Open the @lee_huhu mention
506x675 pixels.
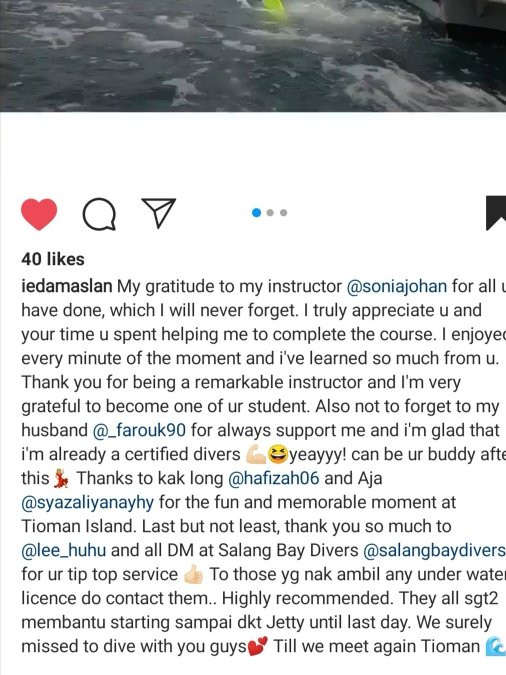(64, 550)
